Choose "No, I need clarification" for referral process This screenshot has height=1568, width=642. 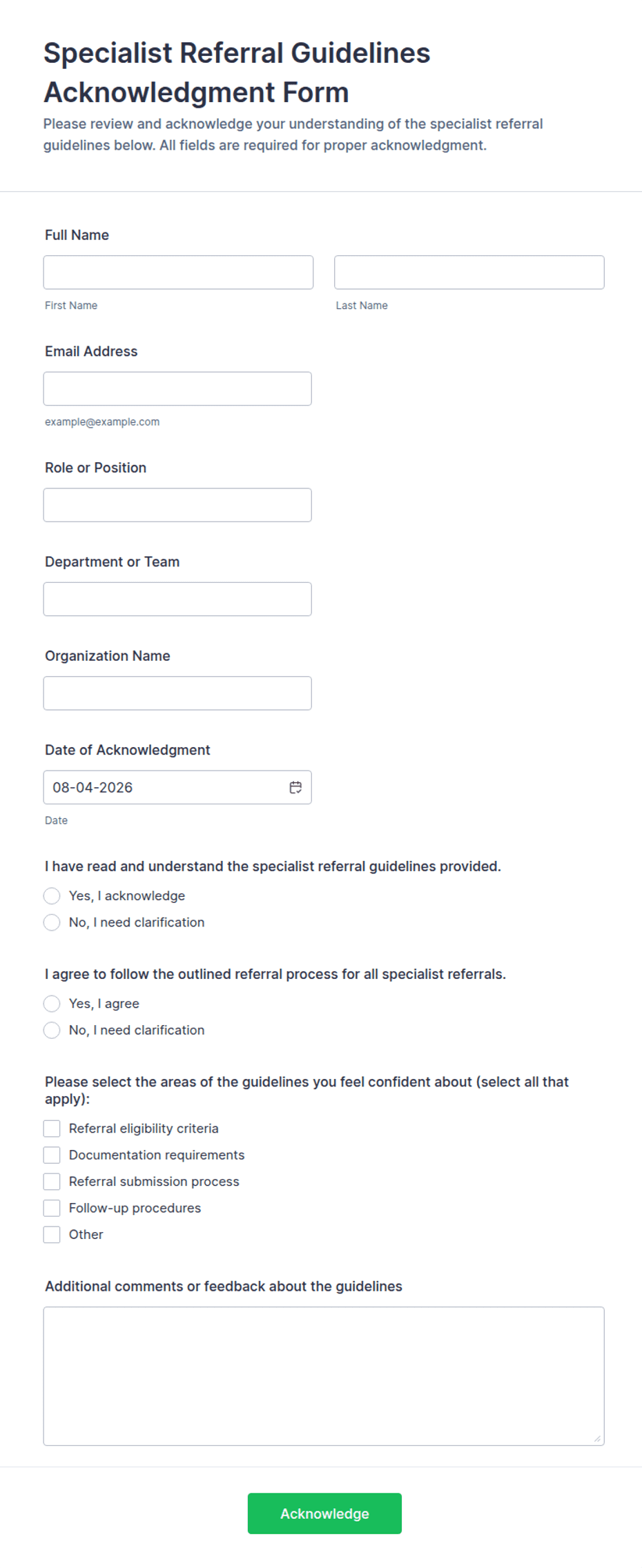click(52, 1030)
